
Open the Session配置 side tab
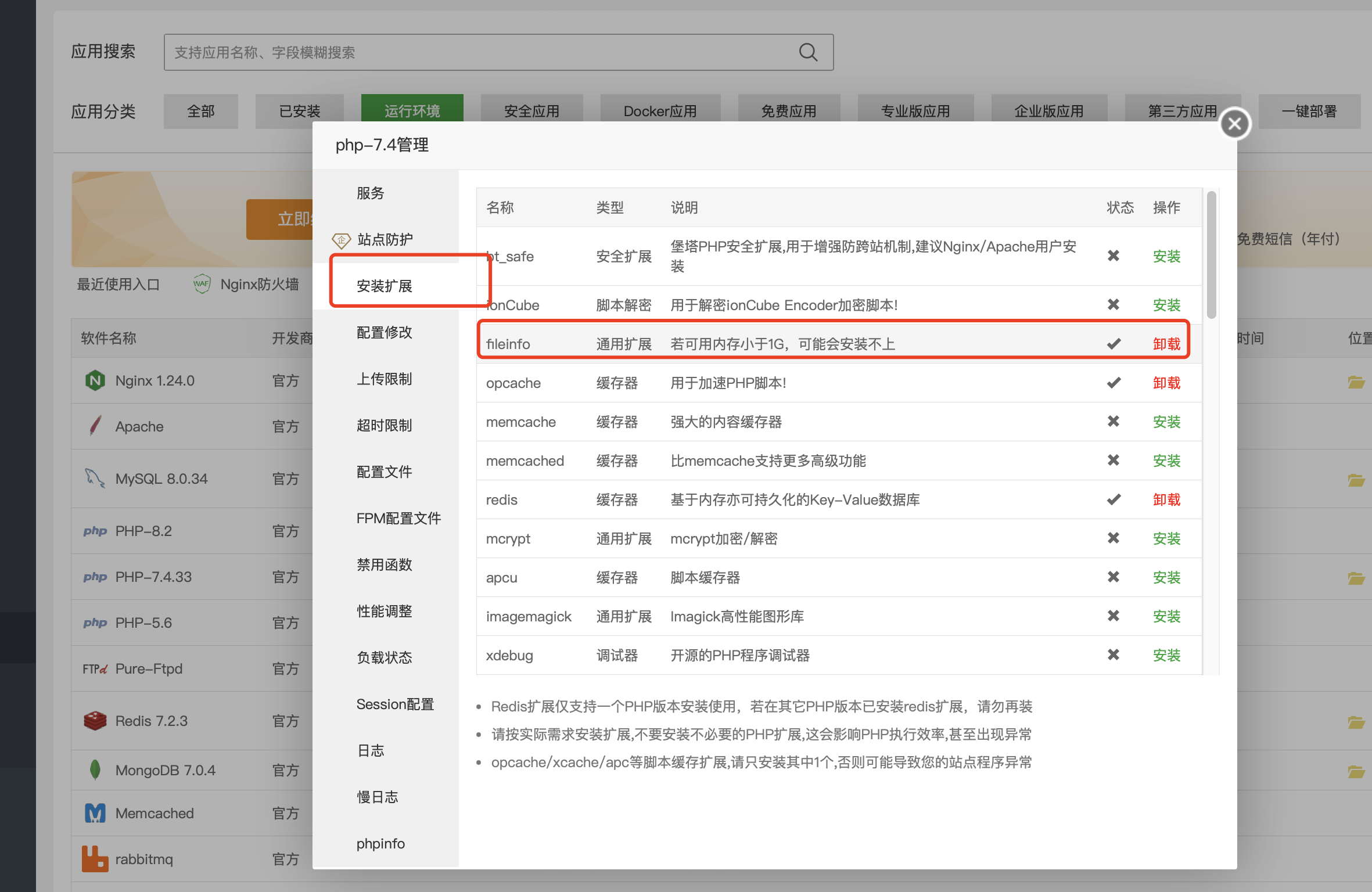pos(386,704)
